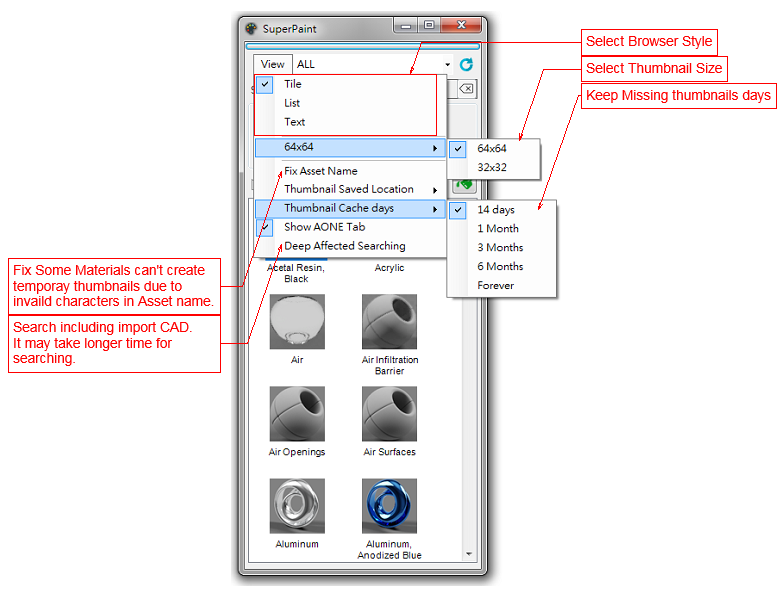783x599 pixels.
Task: Click the green paint icon behind the submenu
Action: coord(465,185)
